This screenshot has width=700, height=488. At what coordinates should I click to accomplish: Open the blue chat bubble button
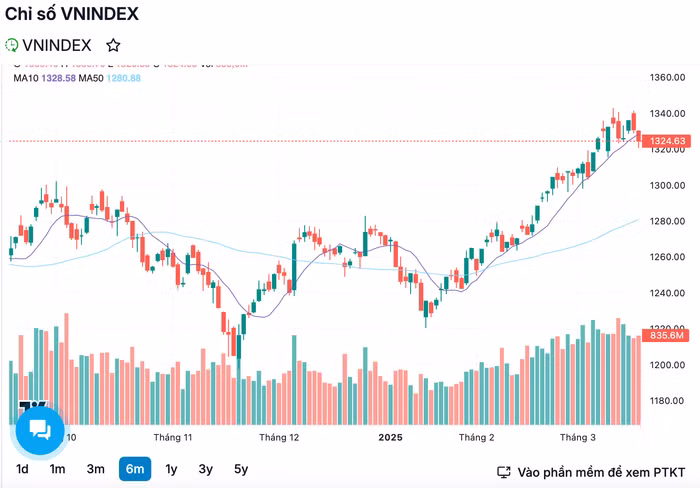pos(40,430)
